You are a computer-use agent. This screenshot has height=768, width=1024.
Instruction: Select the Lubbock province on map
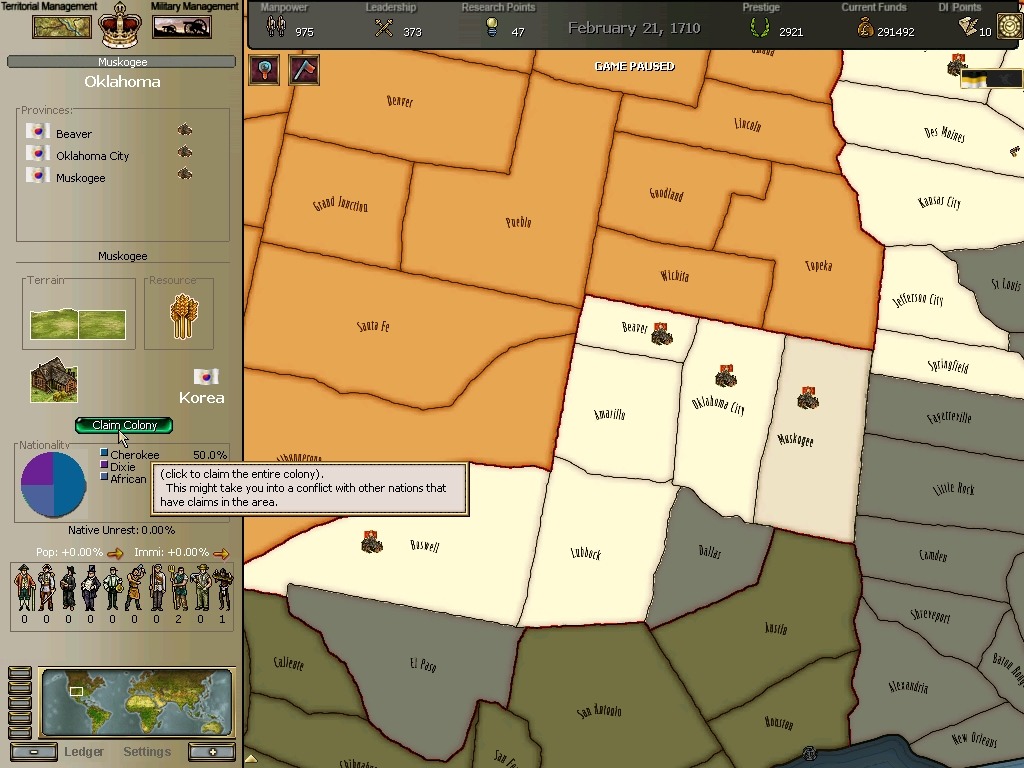pyautogui.click(x=585, y=553)
